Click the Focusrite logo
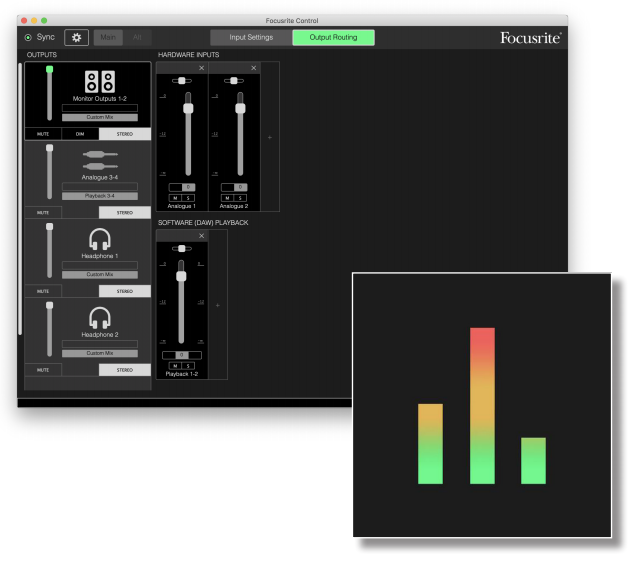The width and height of the screenshot is (641, 573). click(531, 38)
